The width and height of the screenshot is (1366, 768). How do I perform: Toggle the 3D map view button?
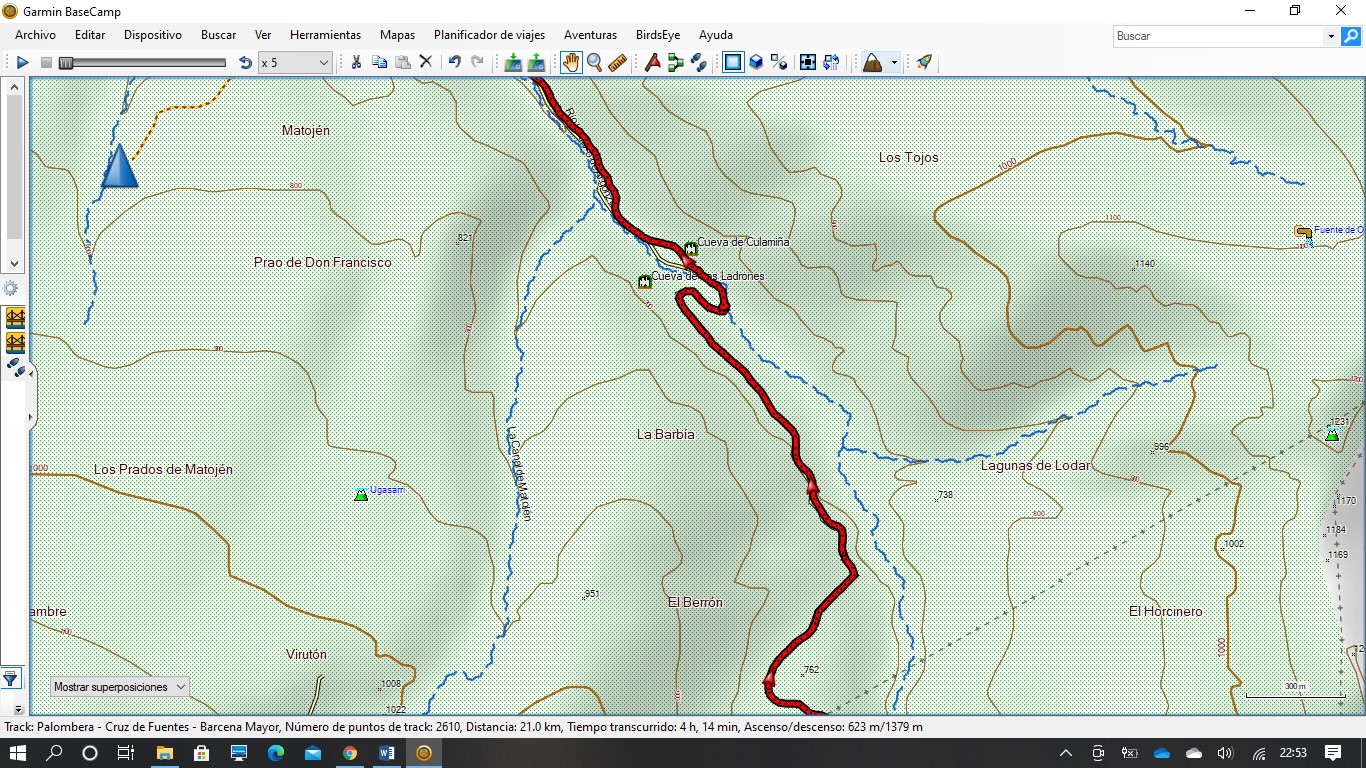[x=756, y=63]
